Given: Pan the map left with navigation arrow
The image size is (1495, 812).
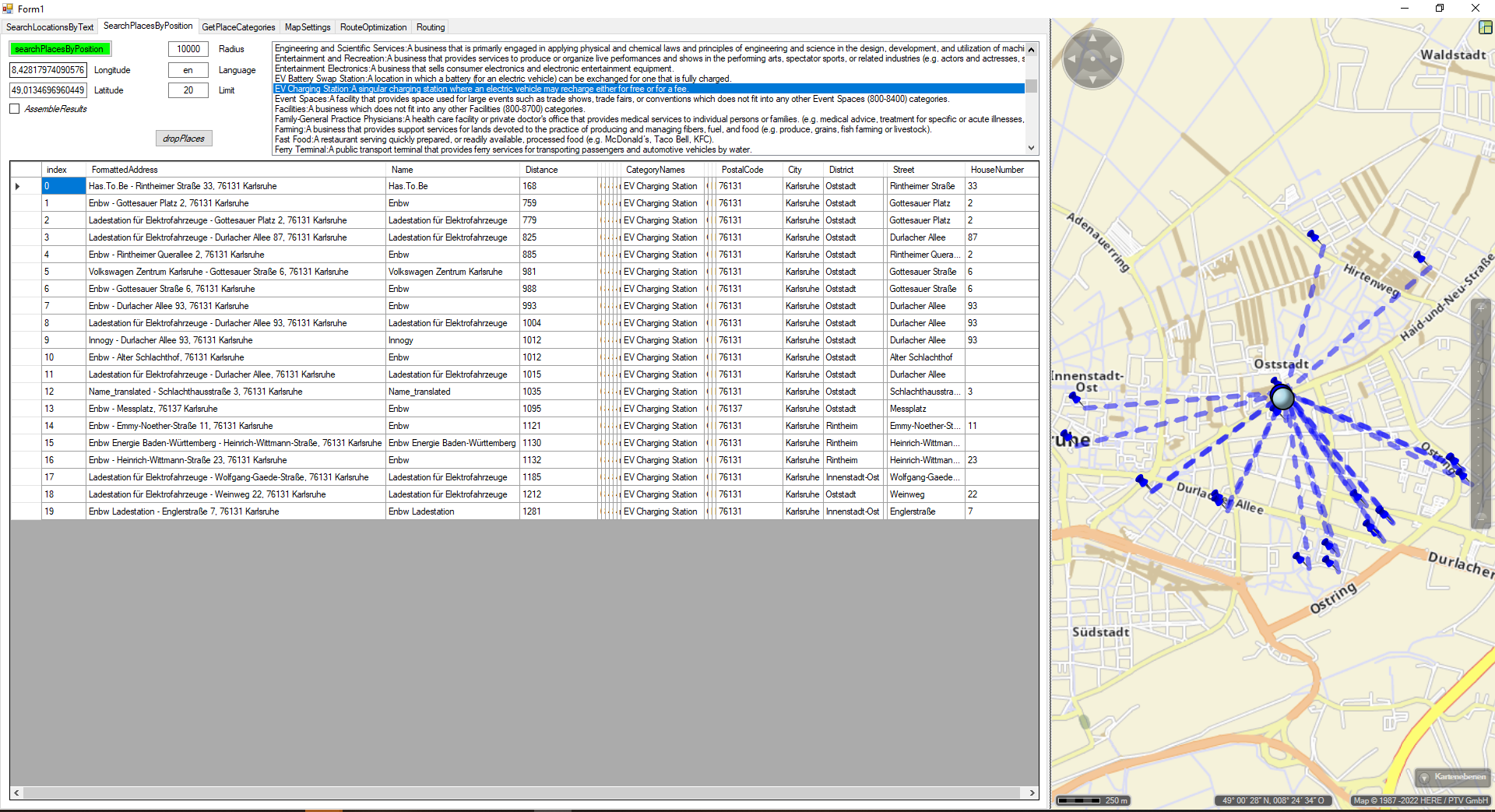Looking at the screenshot, I should click(x=1072, y=58).
